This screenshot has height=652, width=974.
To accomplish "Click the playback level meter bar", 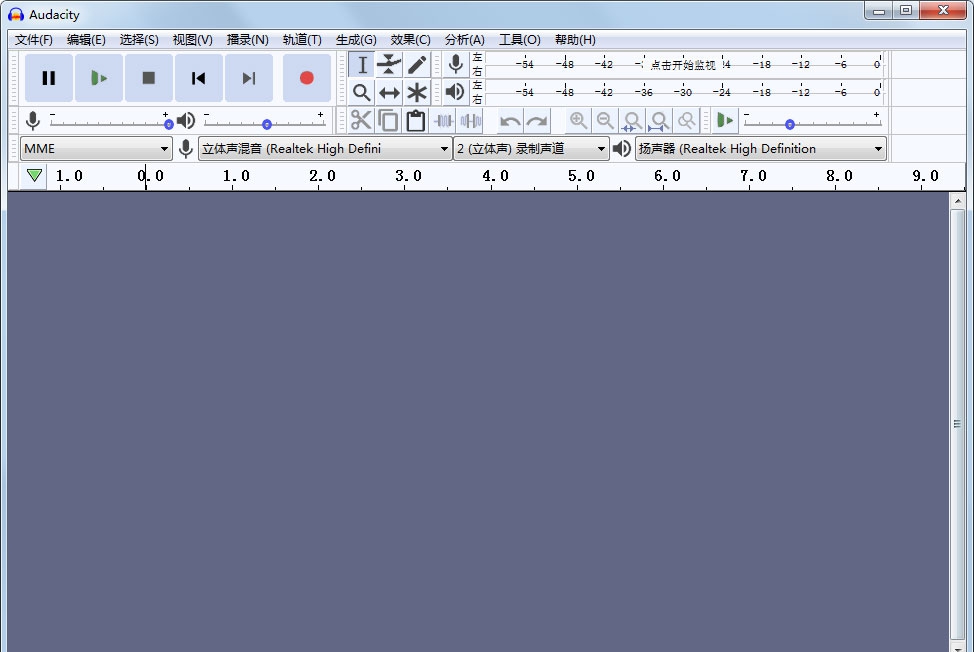I will coord(683,92).
